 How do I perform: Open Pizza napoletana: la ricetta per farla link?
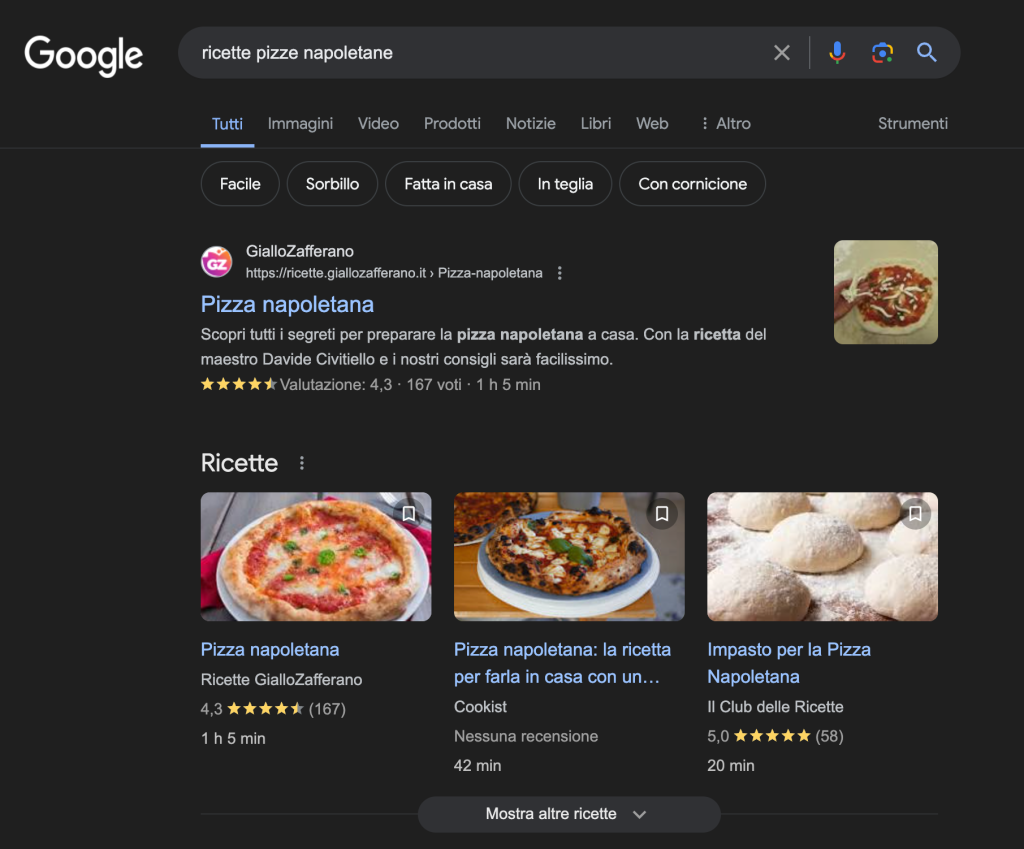click(x=562, y=664)
